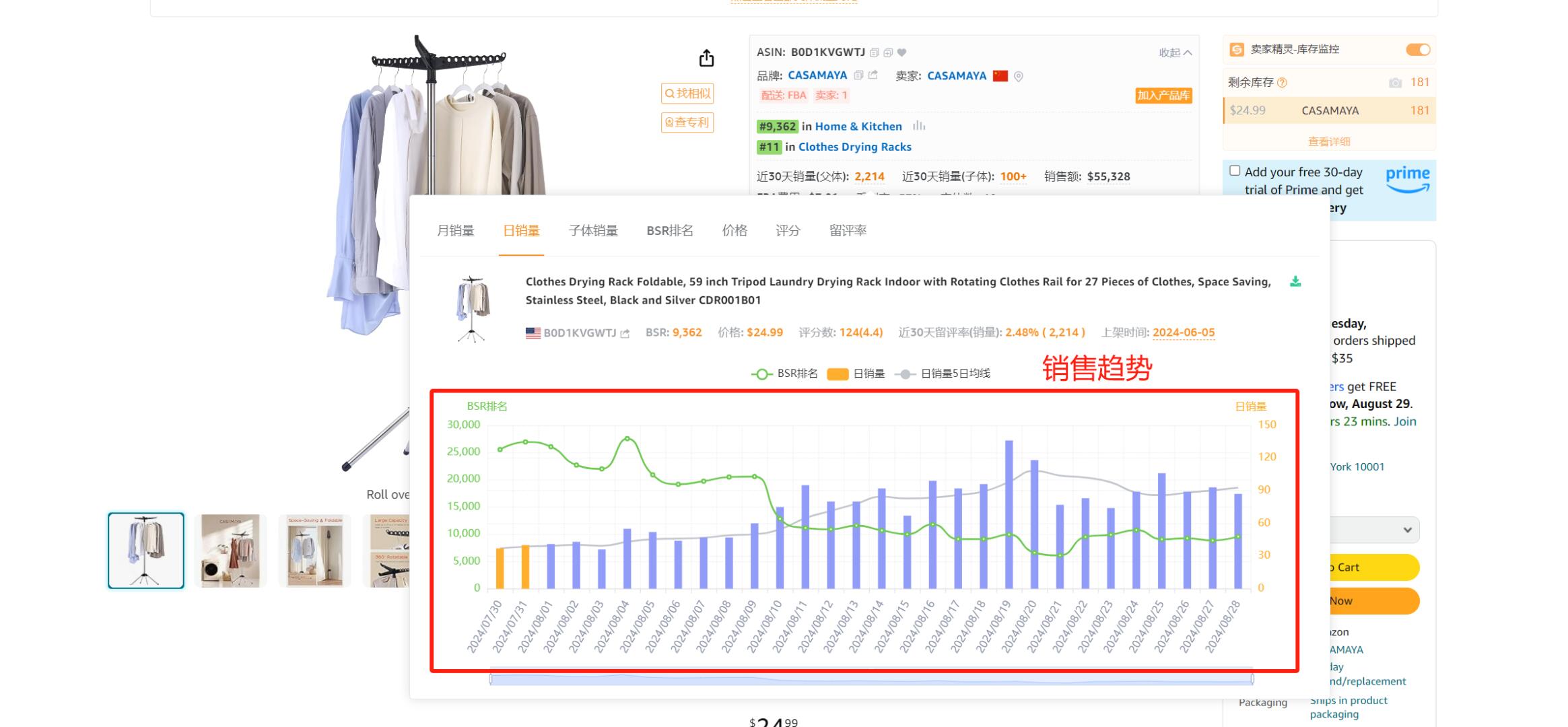Click the 100+ child sales value
The width and height of the screenshot is (1568, 727).
(x=1013, y=177)
